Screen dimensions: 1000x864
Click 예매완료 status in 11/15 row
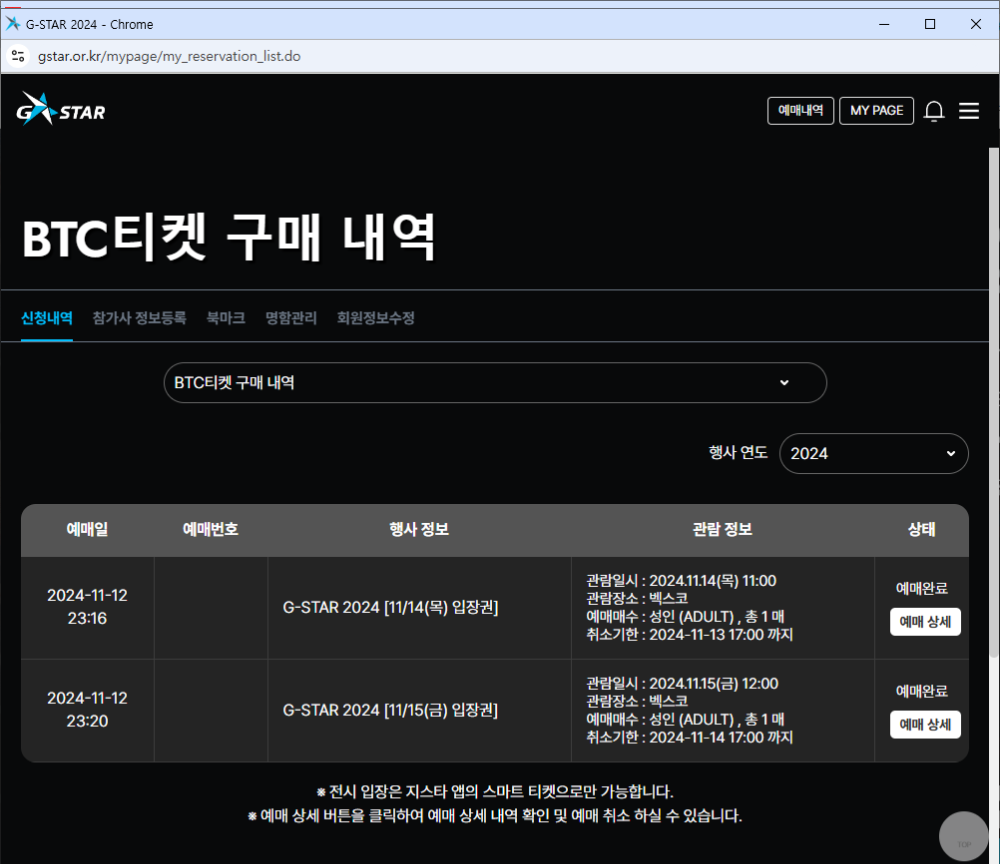pyautogui.click(x=922, y=691)
